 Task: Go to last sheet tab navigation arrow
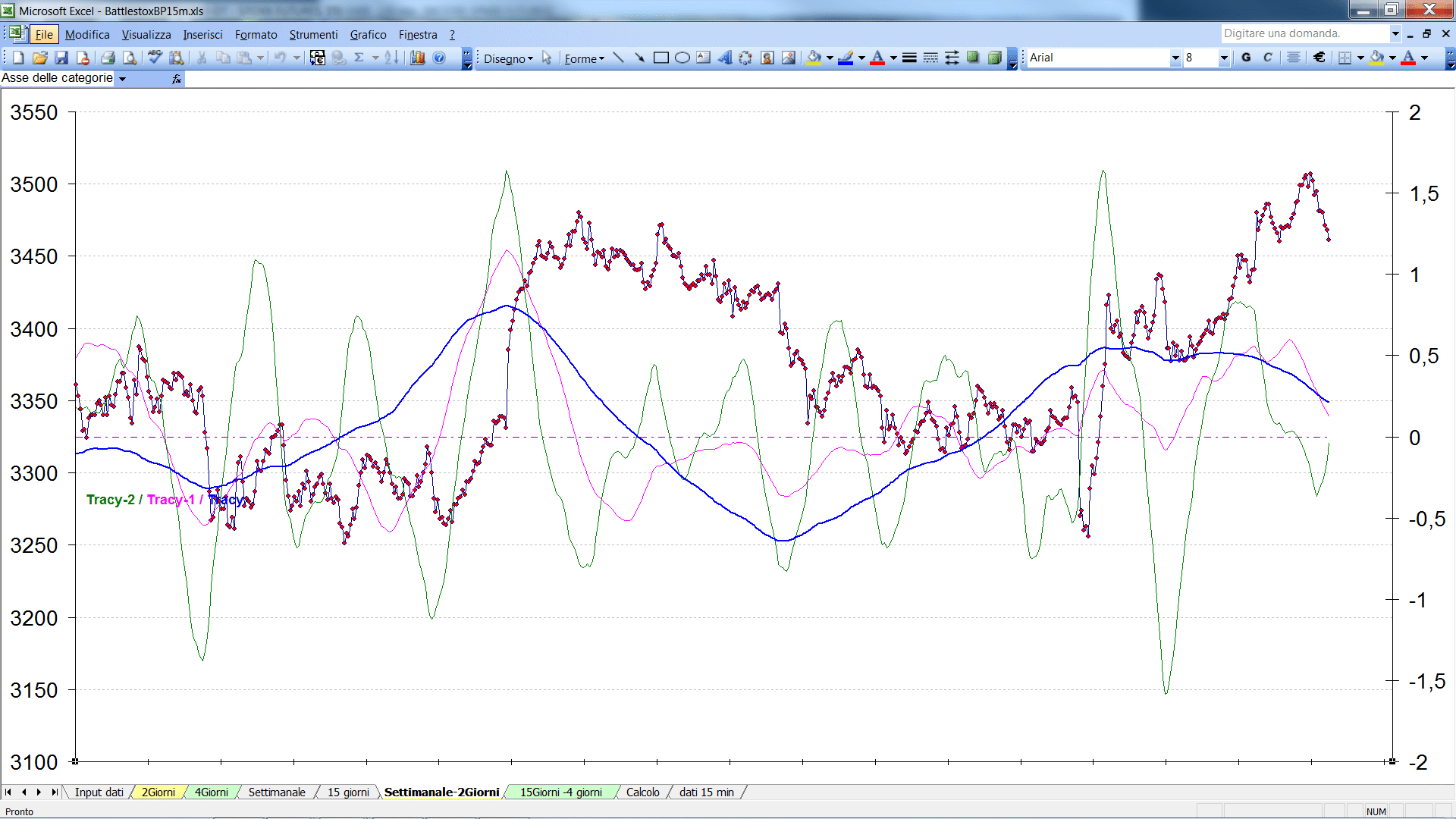(x=54, y=792)
